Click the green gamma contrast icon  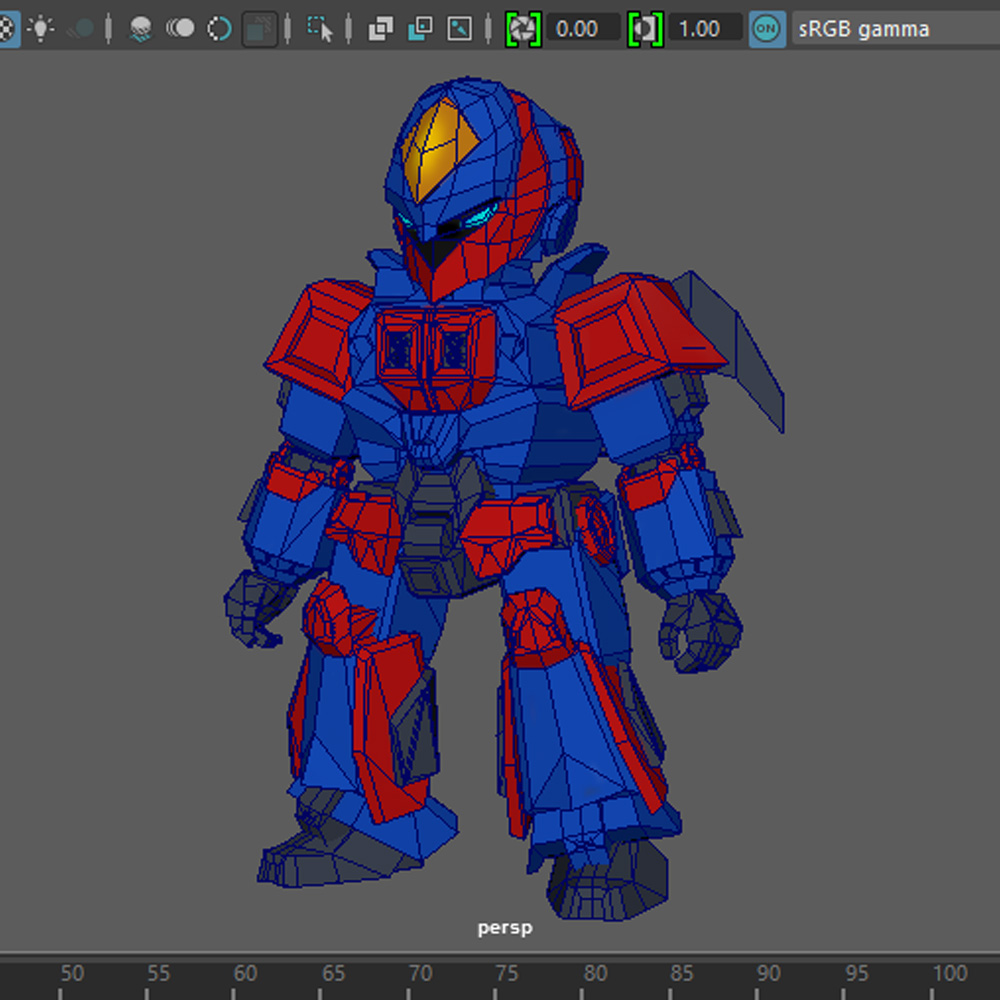coord(646,29)
